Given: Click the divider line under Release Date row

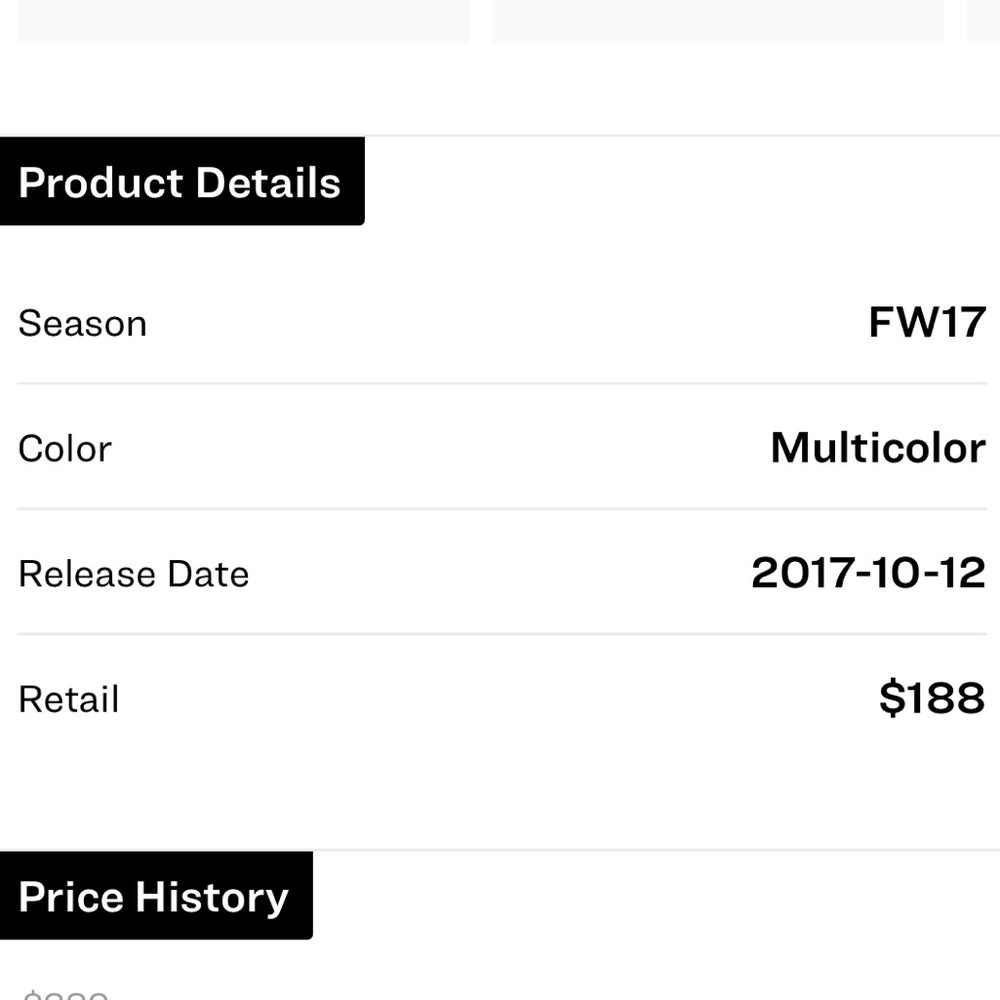Looking at the screenshot, I should (502, 633).
